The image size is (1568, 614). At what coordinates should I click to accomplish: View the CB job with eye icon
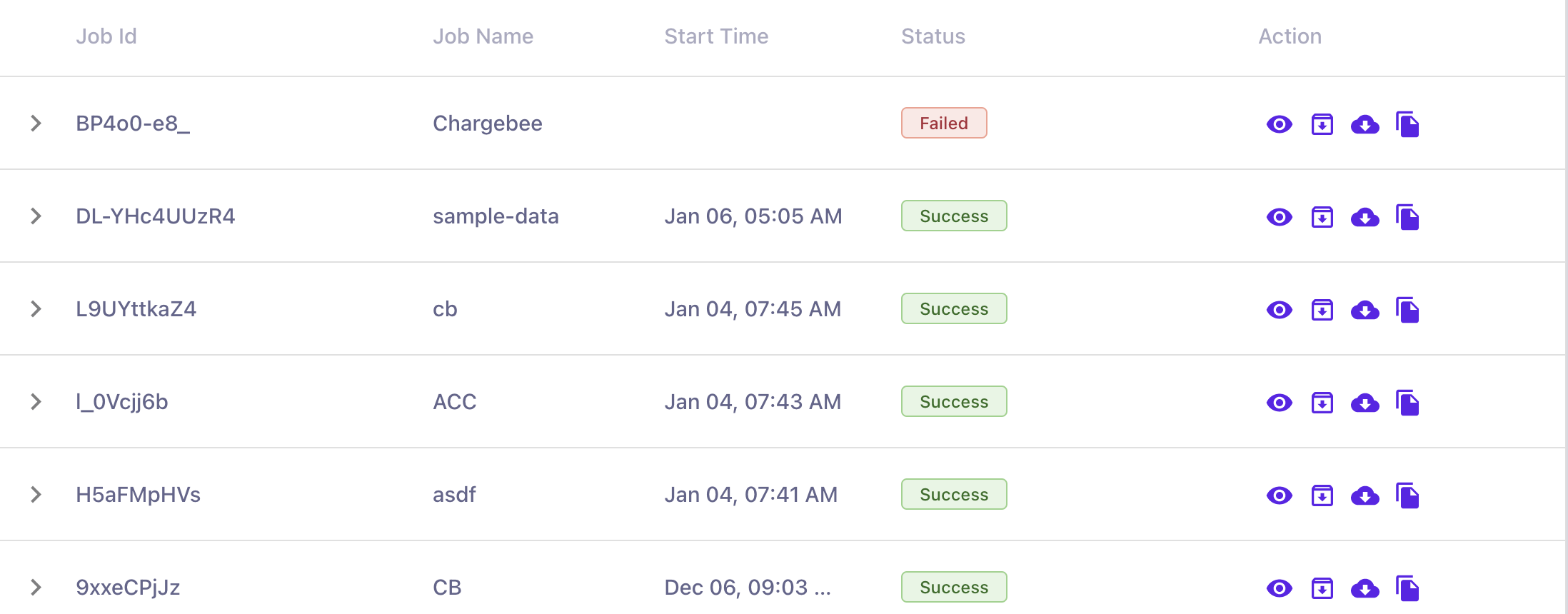(1279, 588)
